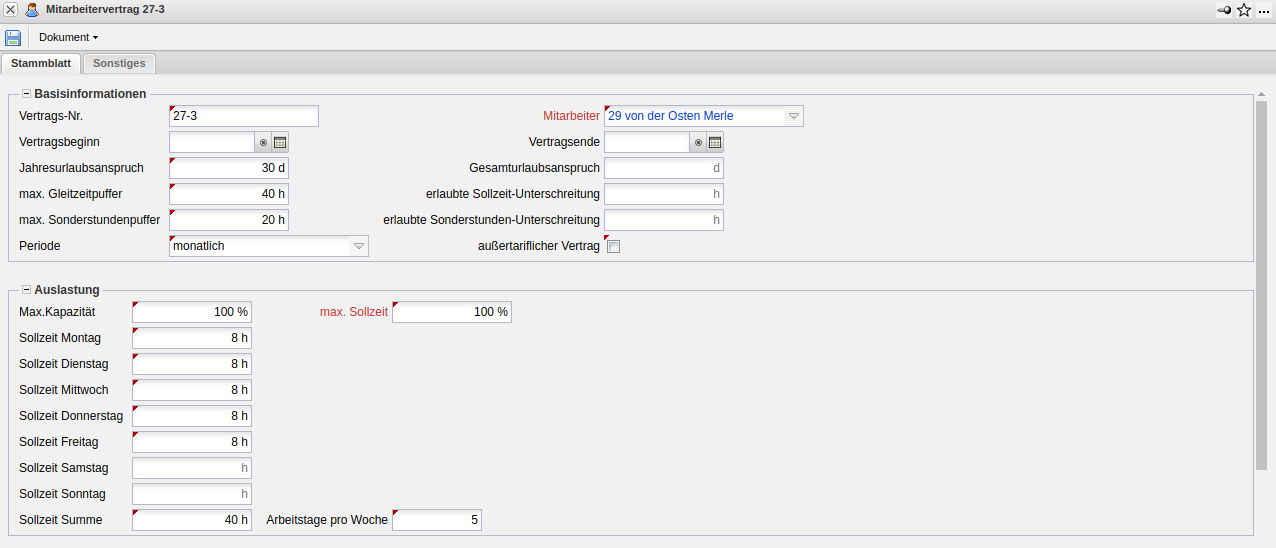The height and width of the screenshot is (548, 1276).
Task: Expand the Periode dropdown showing monatlich
Action: 359,246
